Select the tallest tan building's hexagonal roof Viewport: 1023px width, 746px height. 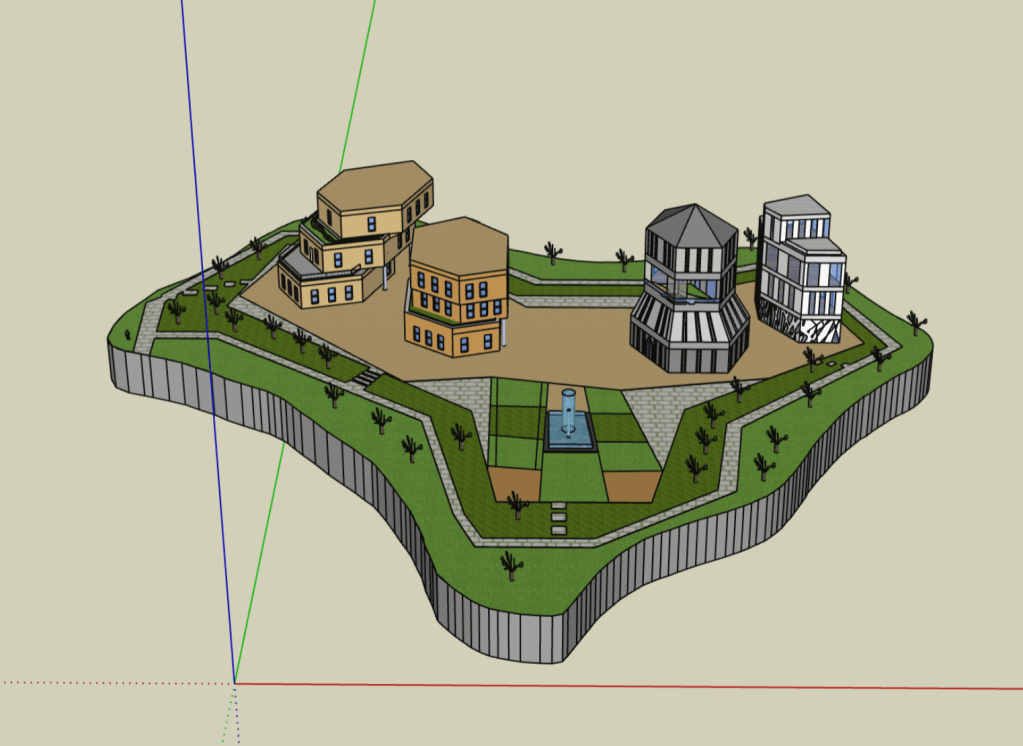[374, 185]
